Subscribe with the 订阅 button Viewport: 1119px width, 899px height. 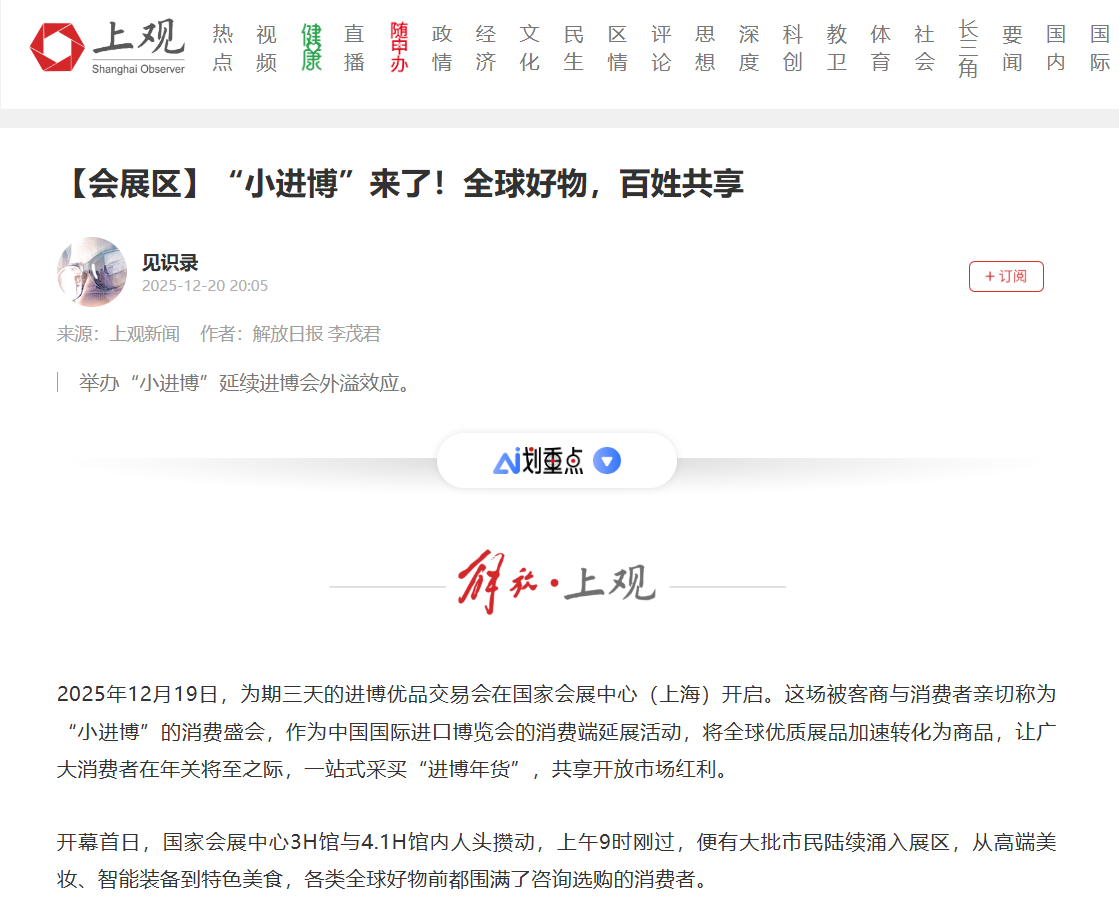(1005, 276)
